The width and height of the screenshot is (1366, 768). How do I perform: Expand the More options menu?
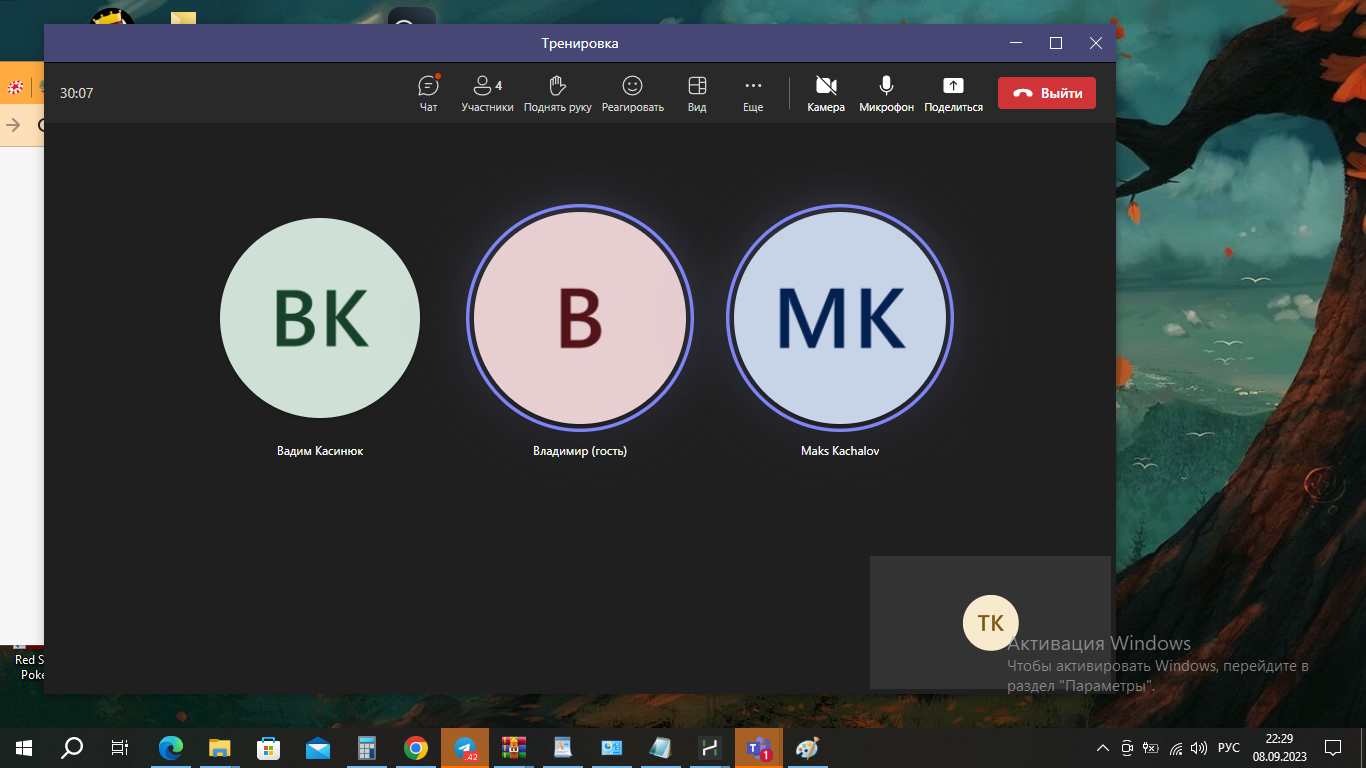coord(753,93)
